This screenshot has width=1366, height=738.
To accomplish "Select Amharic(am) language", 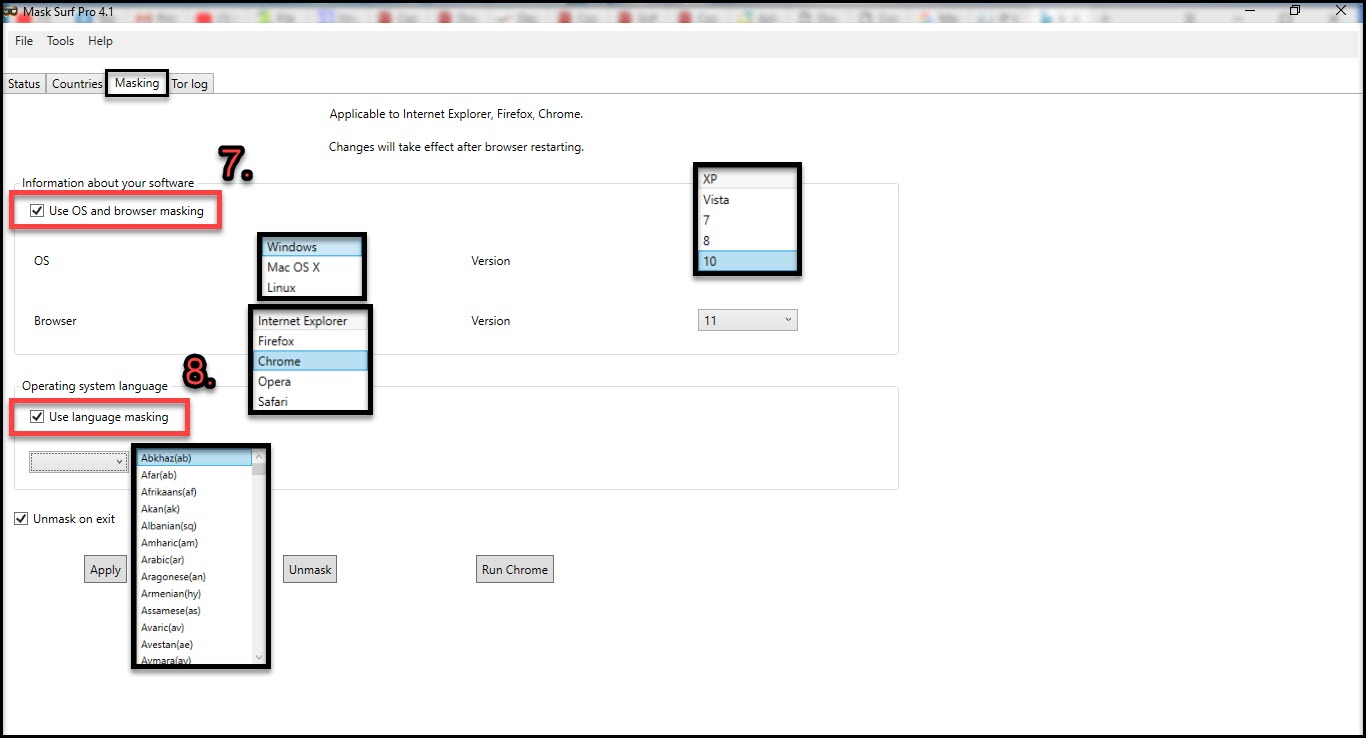I will (194, 543).
